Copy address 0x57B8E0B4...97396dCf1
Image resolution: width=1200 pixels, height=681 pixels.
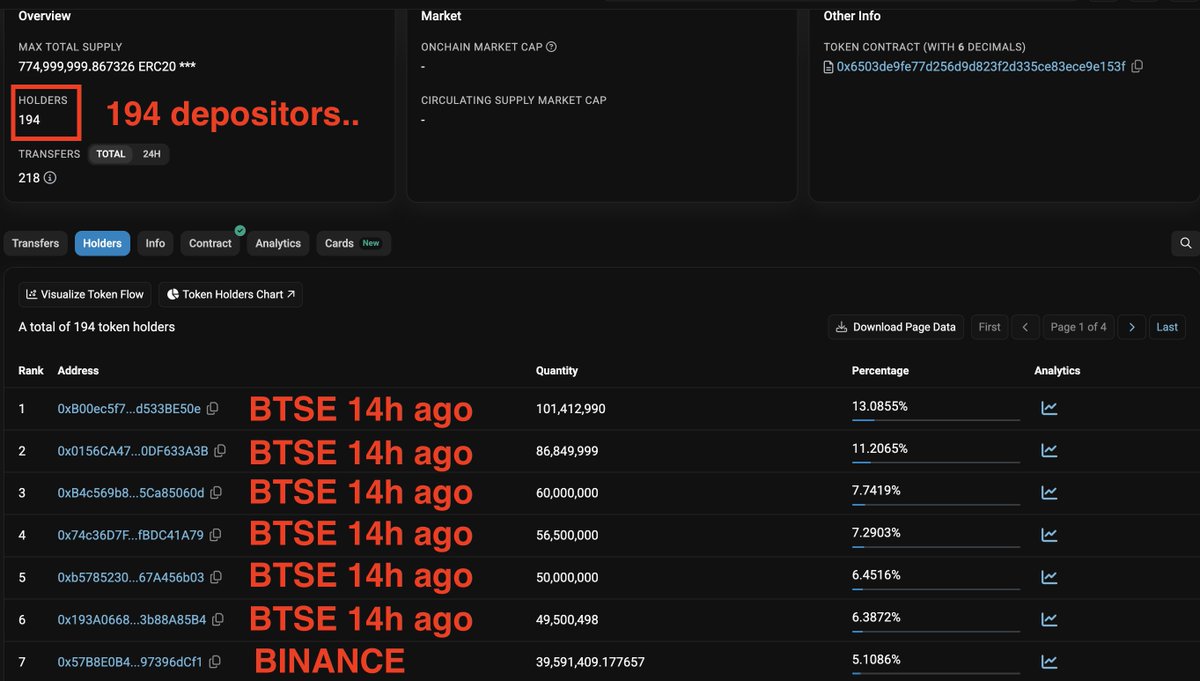click(214, 662)
